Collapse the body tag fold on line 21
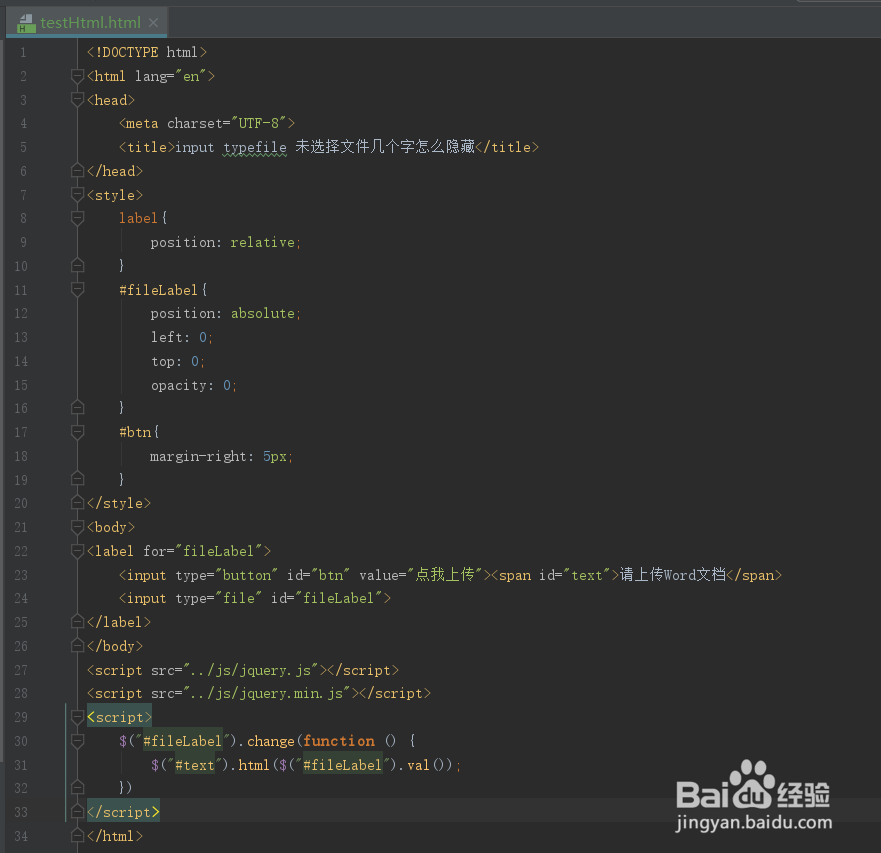The image size is (881, 853). pyautogui.click(x=78, y=527)
